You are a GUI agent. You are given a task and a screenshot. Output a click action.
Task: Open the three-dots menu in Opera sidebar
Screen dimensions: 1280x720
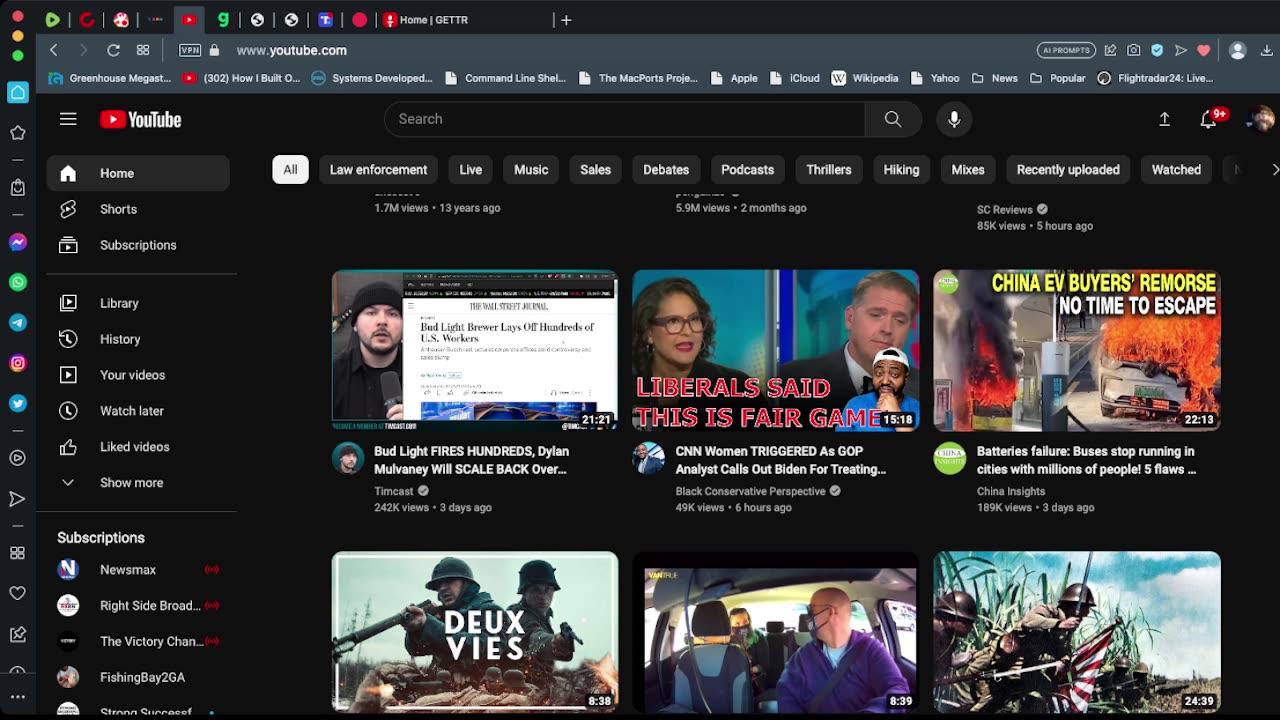coord(18,697)
